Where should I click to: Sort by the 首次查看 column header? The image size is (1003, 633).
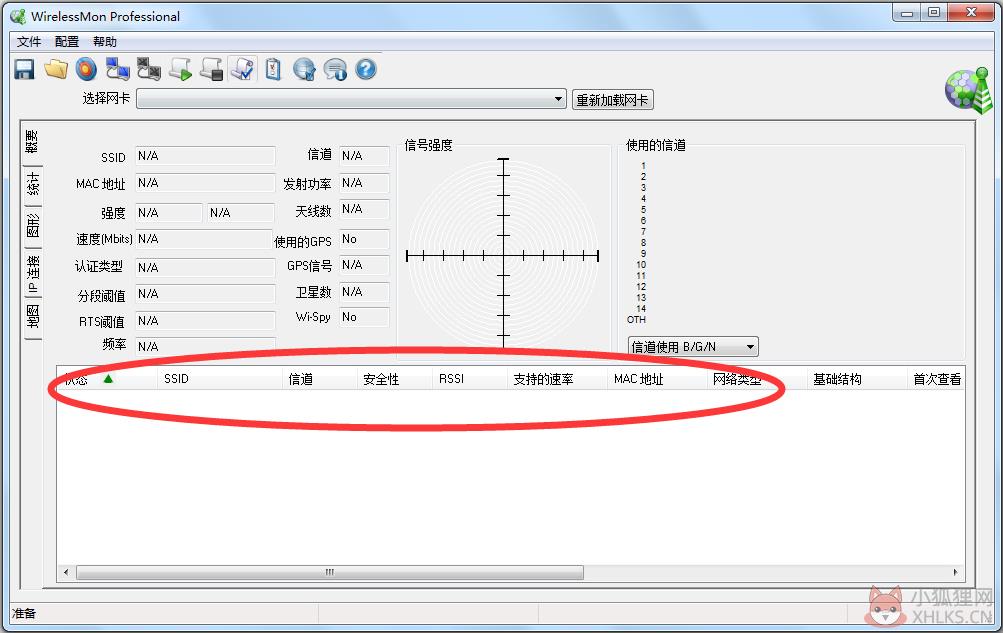[936, 379]
